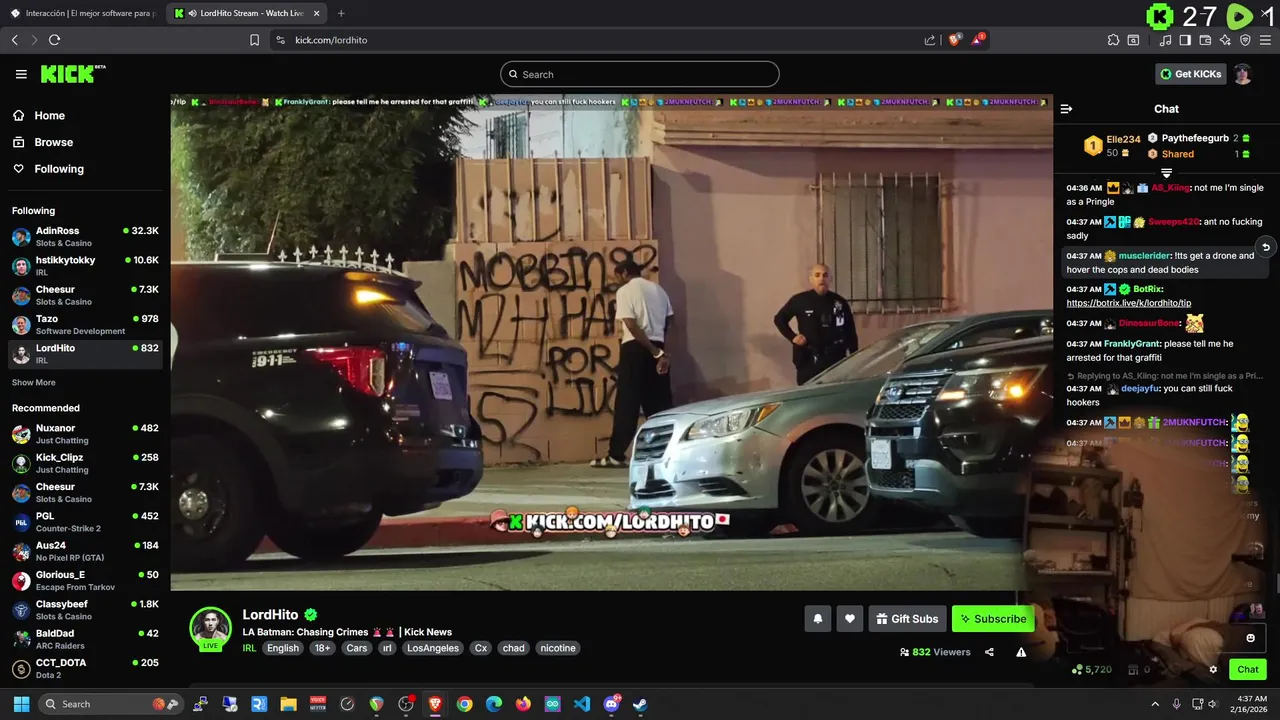Open the Kick hamburger menu

tap(21, 74)
